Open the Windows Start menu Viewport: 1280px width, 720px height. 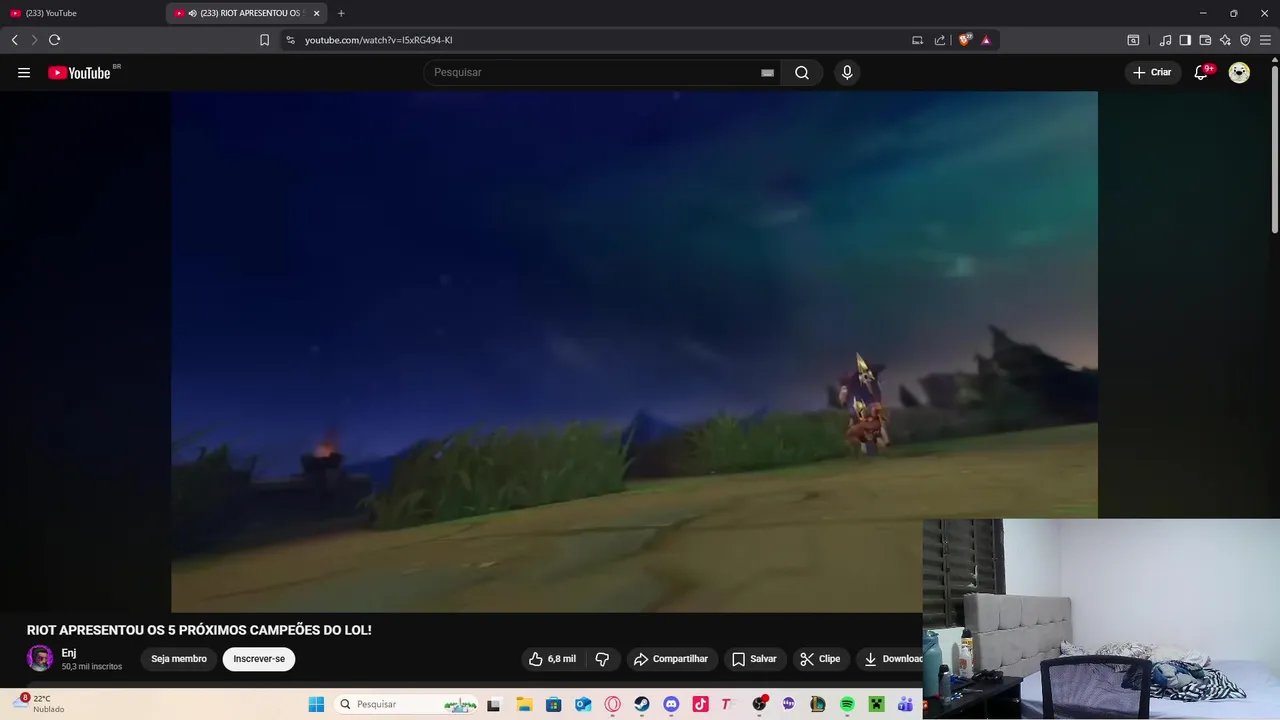pyautogui.click(x=316, y=704)
